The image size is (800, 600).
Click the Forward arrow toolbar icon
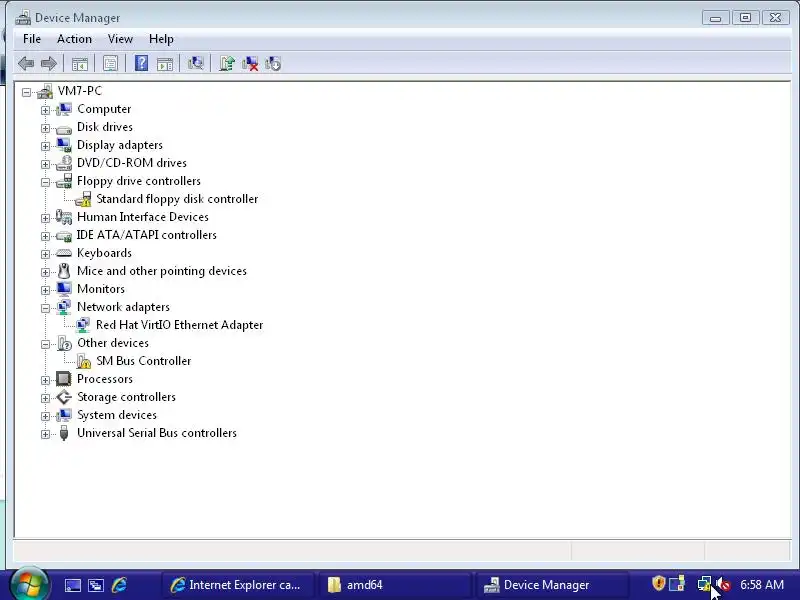click(48, 63)
